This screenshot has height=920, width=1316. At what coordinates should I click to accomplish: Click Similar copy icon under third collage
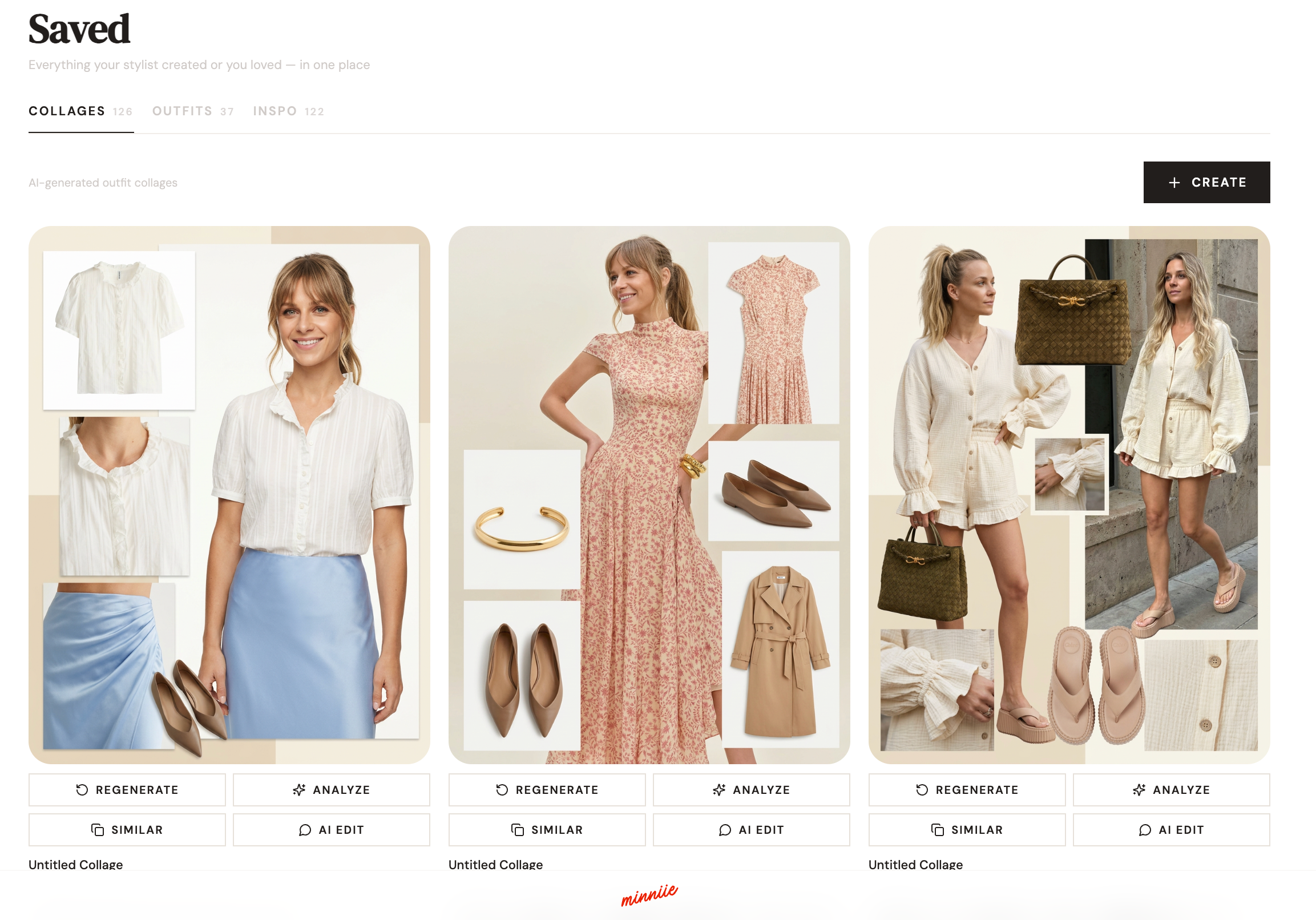coord(938,830)
